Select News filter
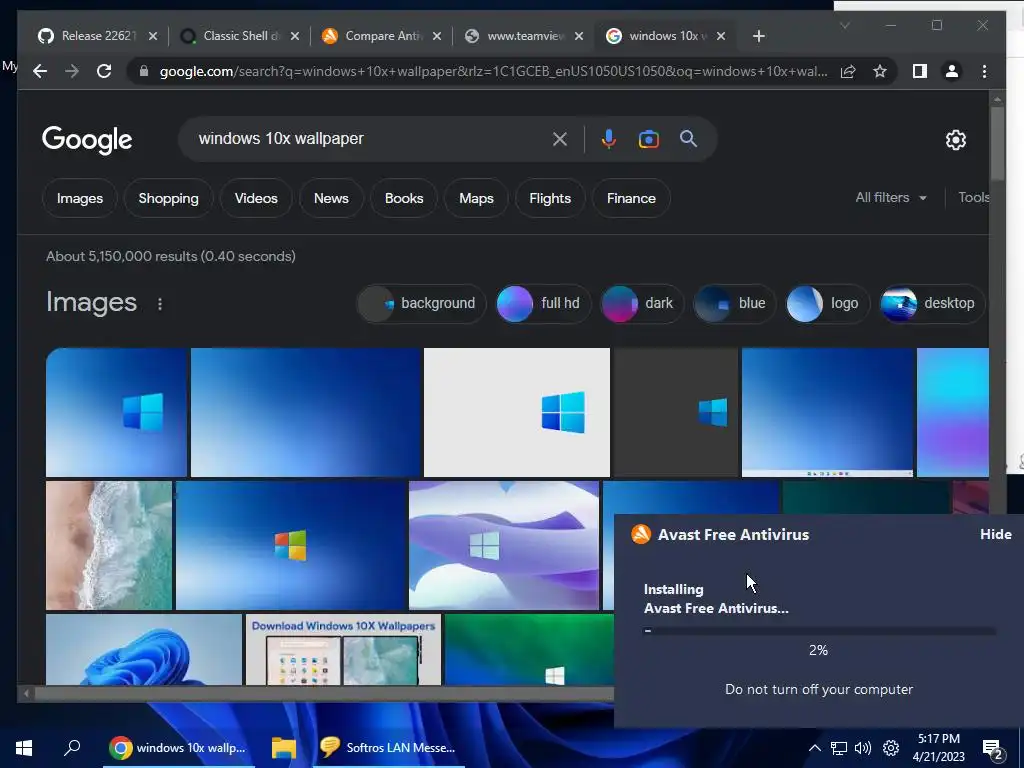This screenshot has width=1024, height=768. click(331, 198)
